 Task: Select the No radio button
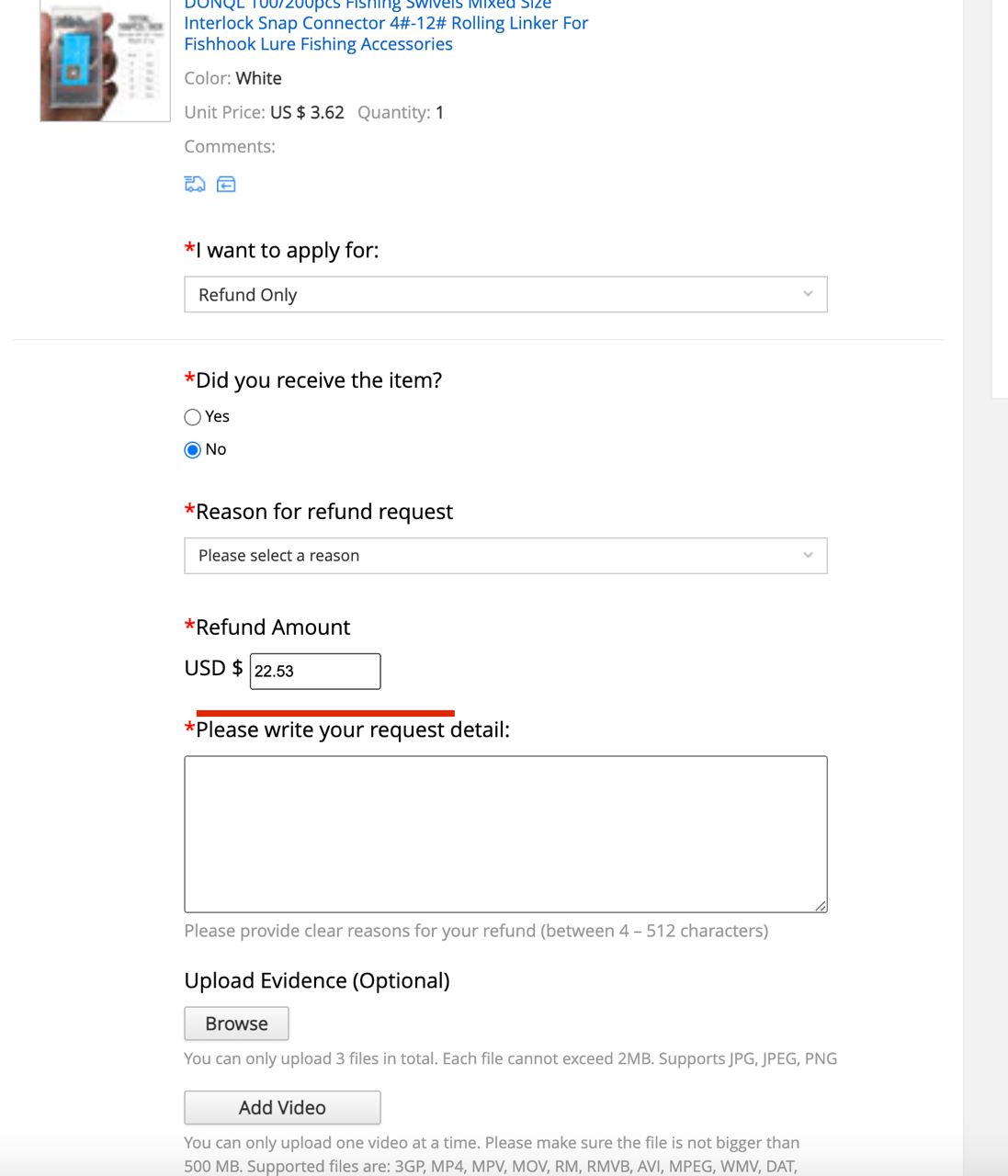pyautogui.click(x=193, y=450)
